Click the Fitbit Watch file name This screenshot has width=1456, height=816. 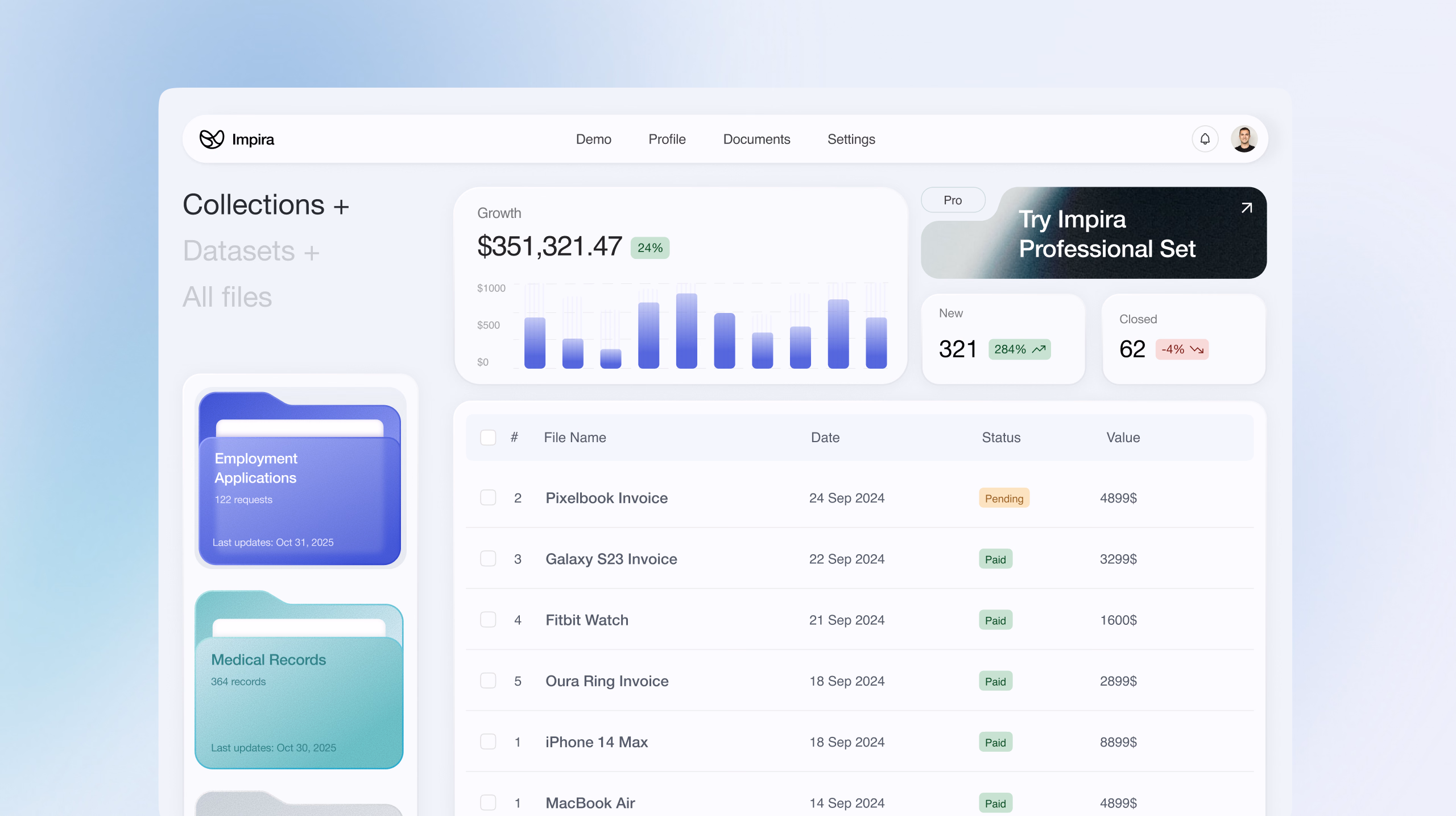[587, 620]
